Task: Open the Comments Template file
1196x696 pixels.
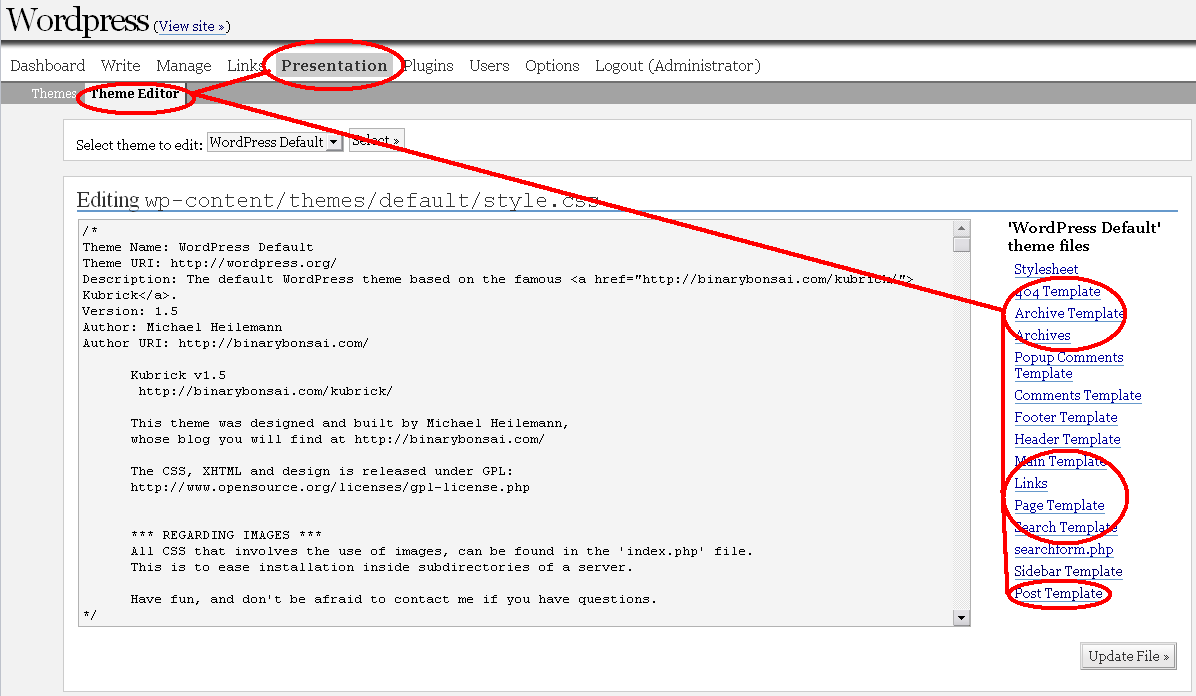Action: 1078,395
